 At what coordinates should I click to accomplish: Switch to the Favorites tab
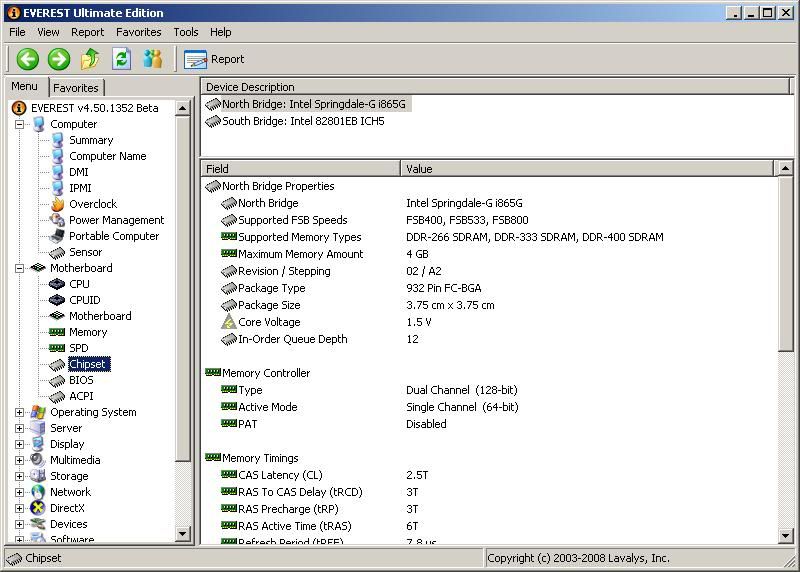point(76,88)
